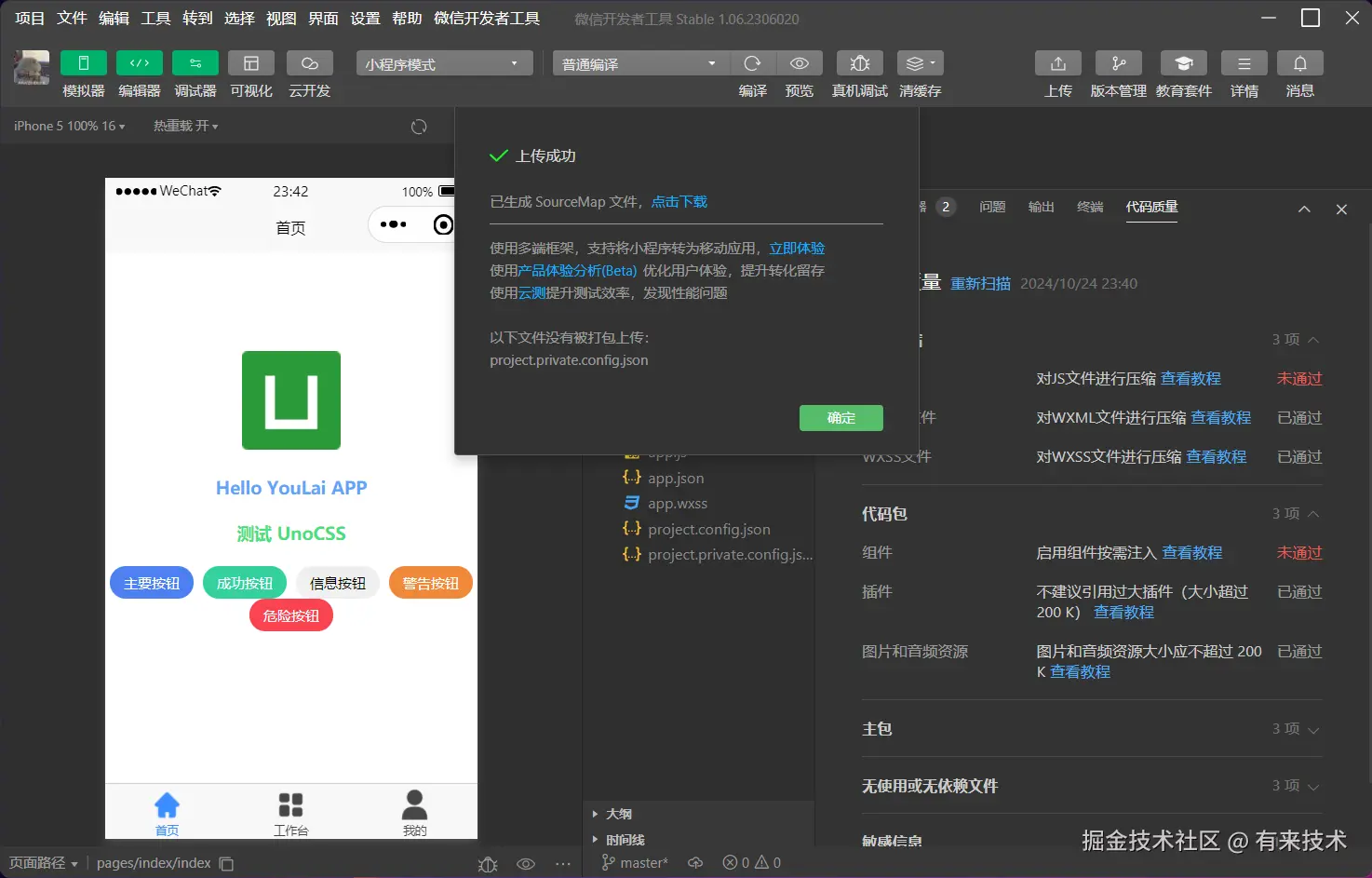1372x878 pixels.
Task: Open the 设置 menu
Action: click(x=365, y=19)
